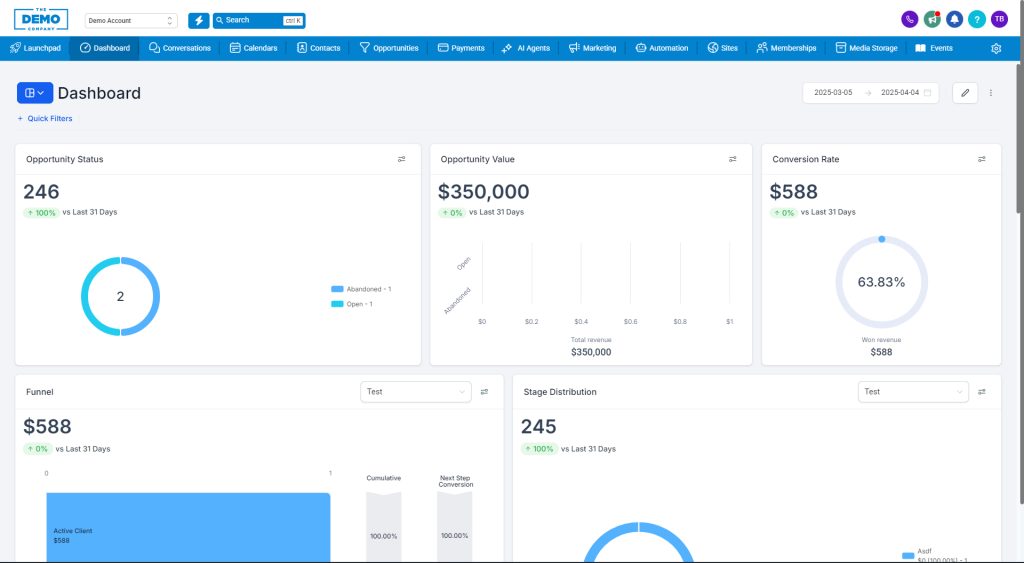Open Opportunity Status widget filter settings icon
The height and width of the screenshot is (563, 1024).
[x=402, y=159]
